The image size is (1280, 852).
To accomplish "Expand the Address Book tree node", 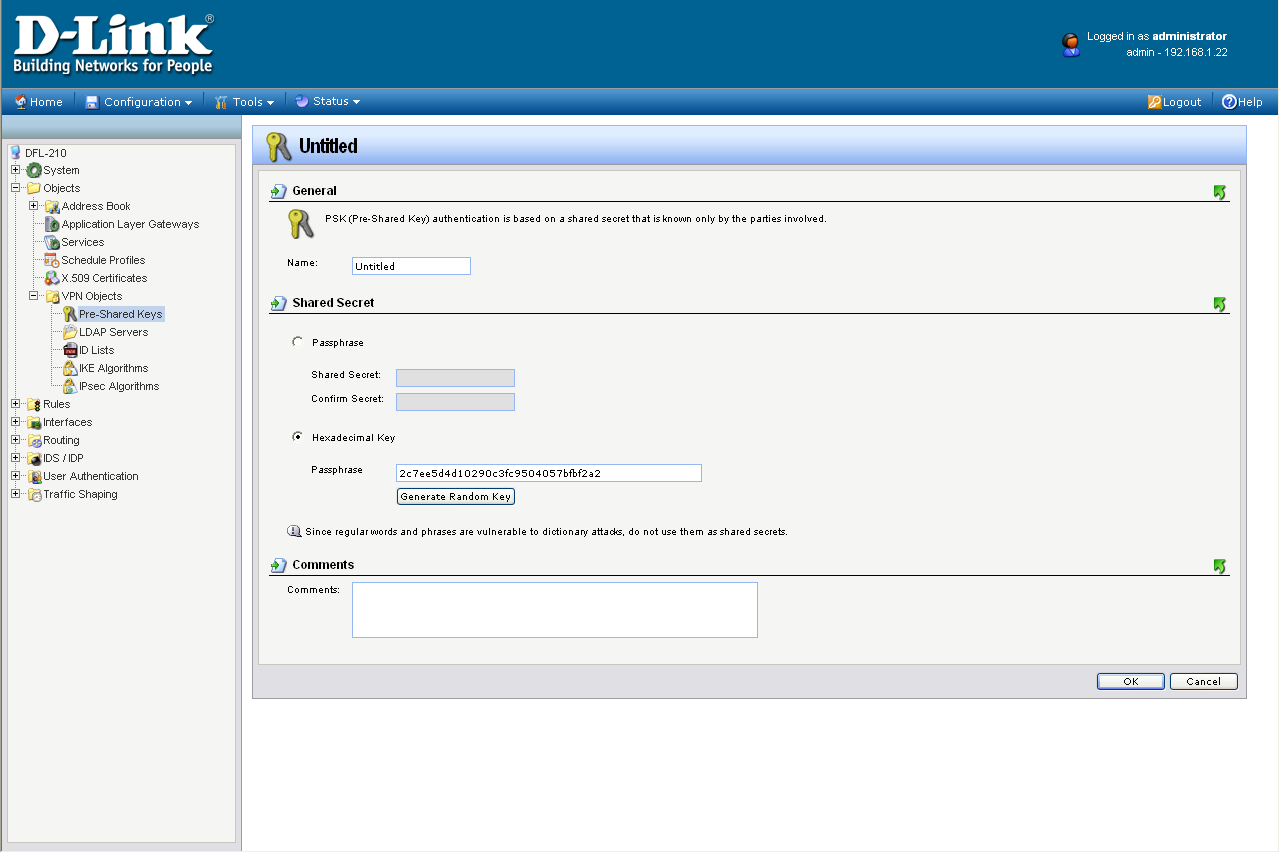I will pos(34,206).
